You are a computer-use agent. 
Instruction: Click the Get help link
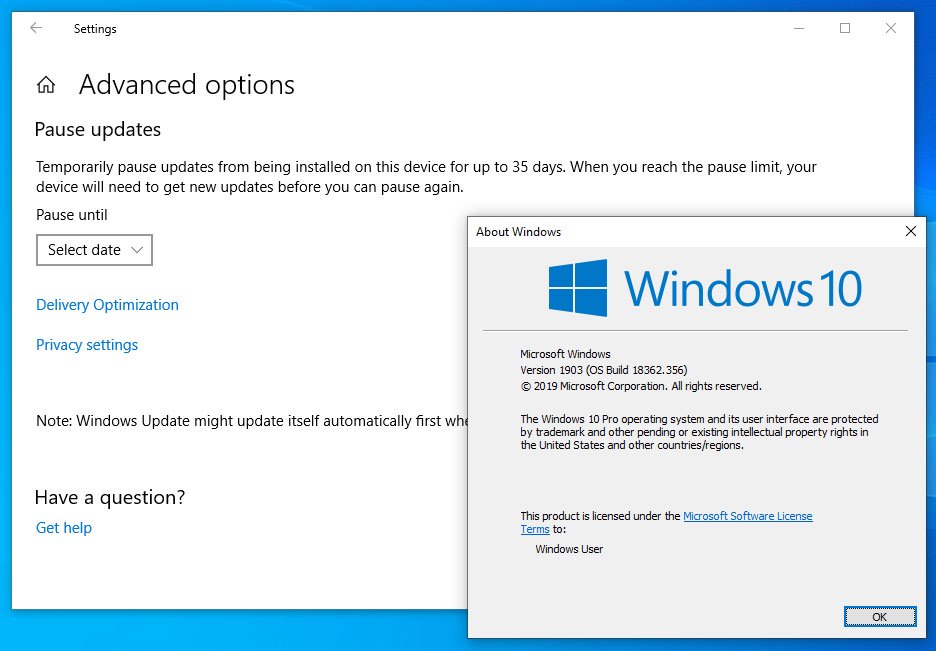coord(64,528)
